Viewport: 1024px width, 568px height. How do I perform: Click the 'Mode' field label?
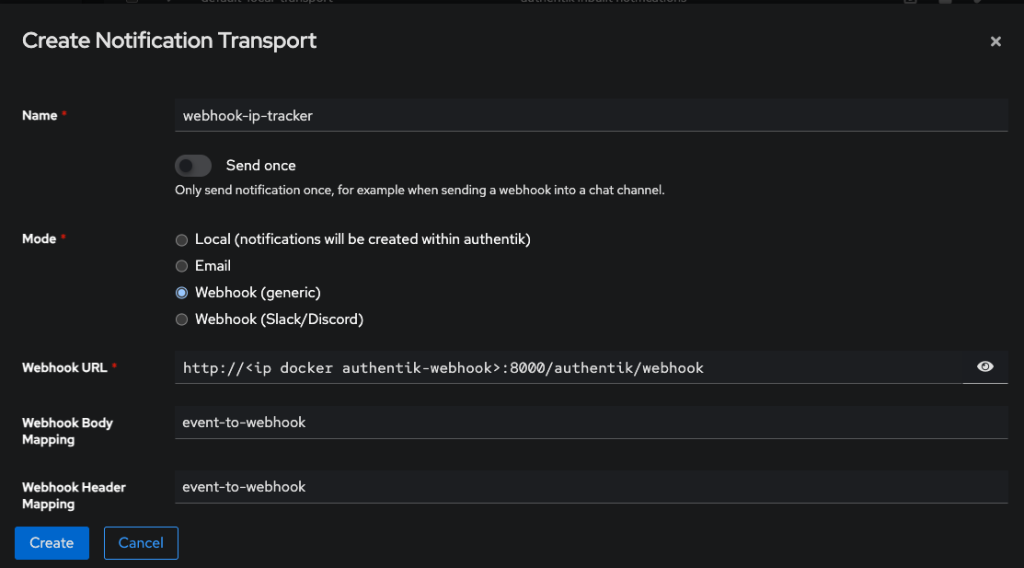tap(40, 239)
